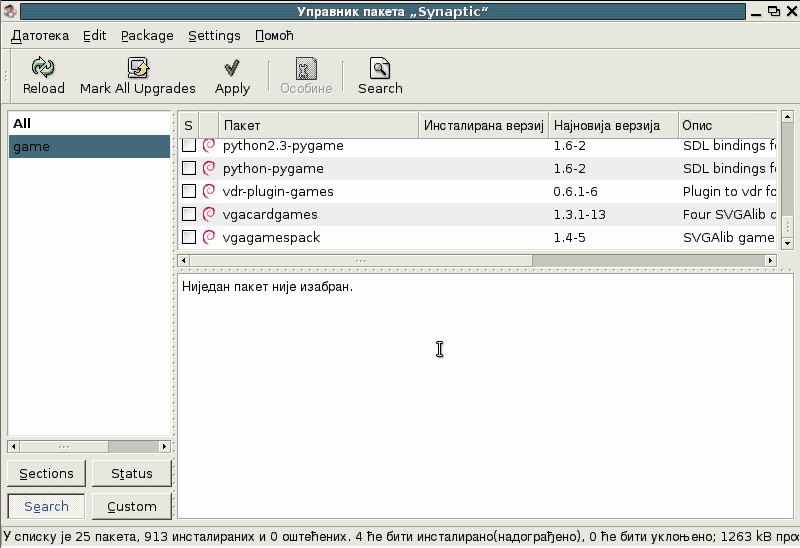
Task: Sort by the Опис column header
Action: pyautogui.click(x=728, y=126)
